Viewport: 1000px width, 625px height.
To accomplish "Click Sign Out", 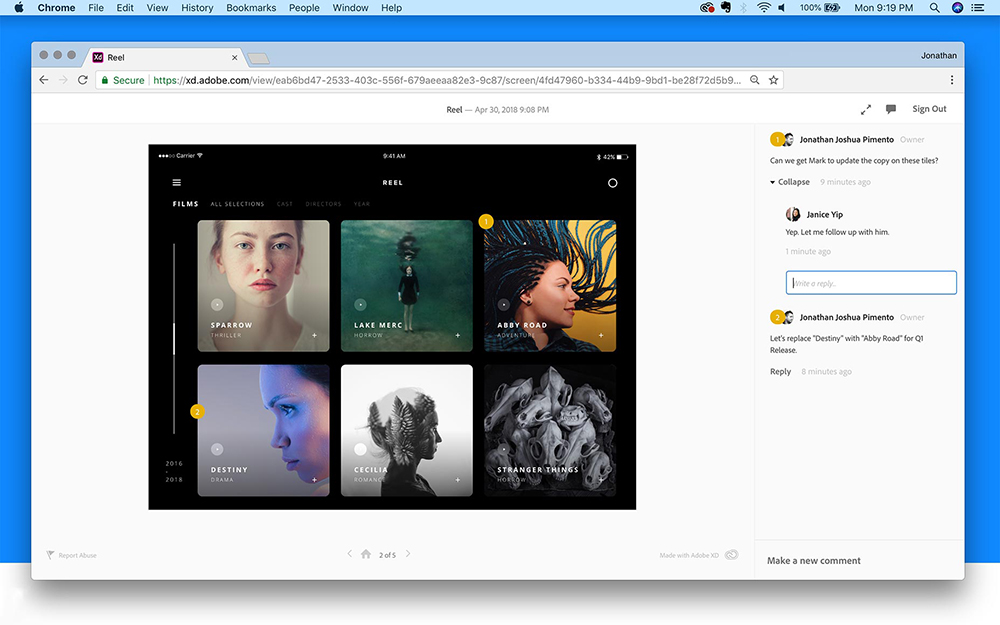I will [x=929, y=109].
